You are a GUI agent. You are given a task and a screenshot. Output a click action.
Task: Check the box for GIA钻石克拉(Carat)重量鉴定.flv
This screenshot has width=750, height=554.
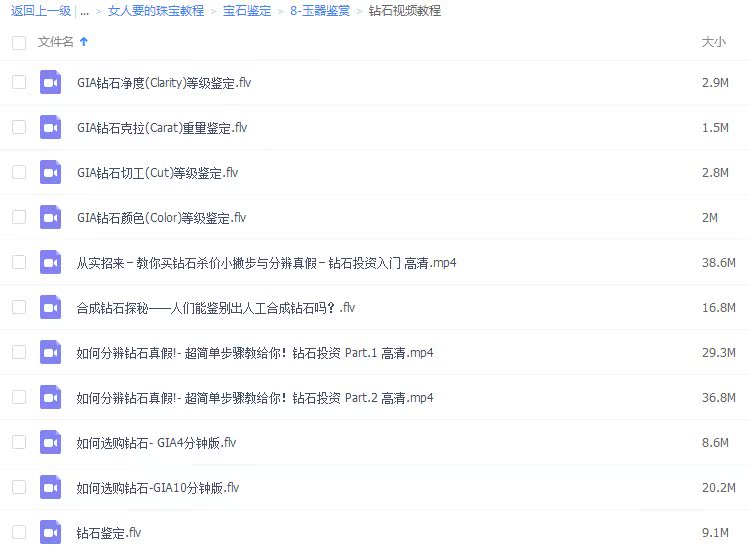pos(19,127)
